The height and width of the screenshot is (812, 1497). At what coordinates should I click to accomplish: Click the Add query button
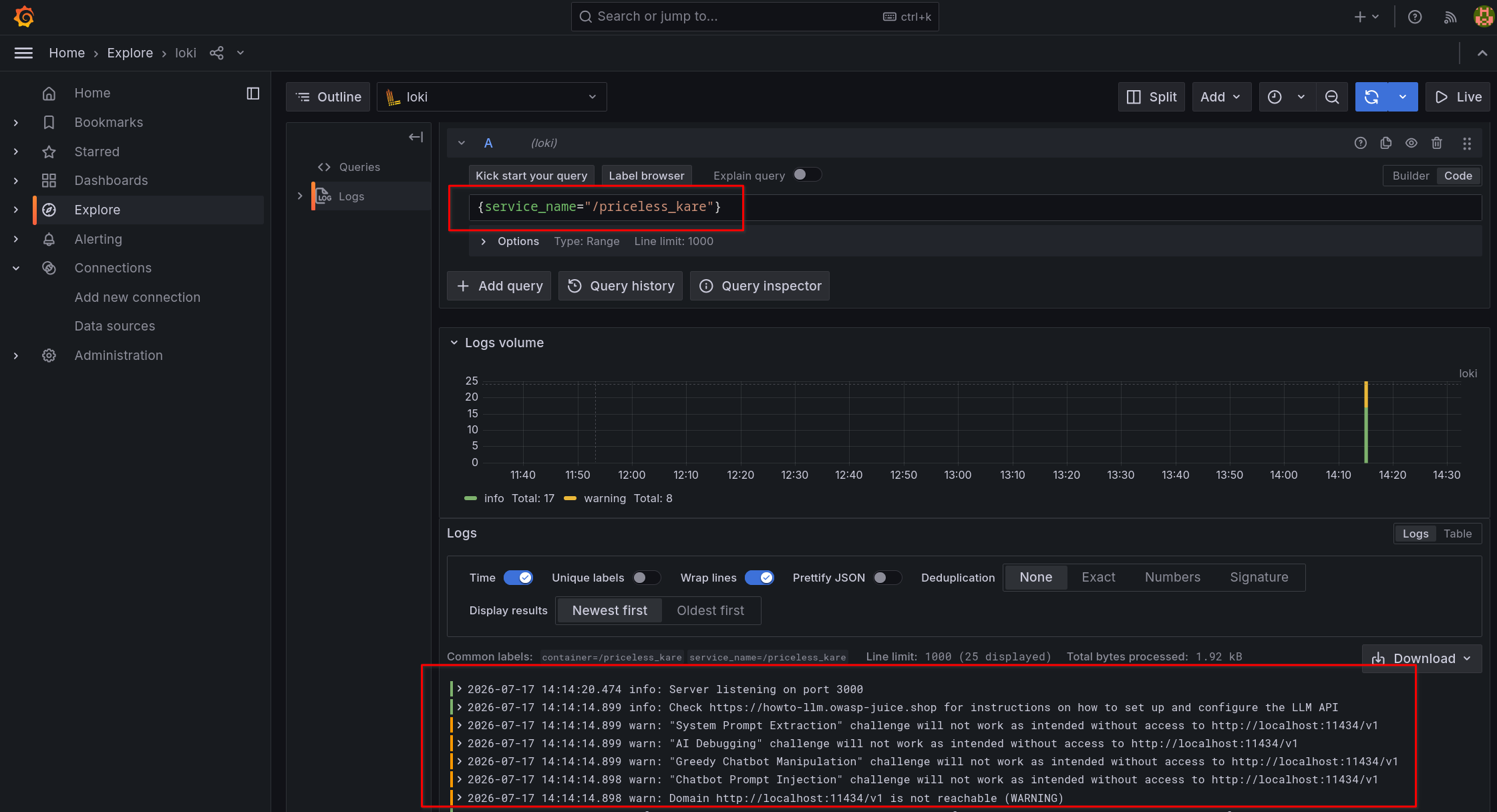pos(499,286)
